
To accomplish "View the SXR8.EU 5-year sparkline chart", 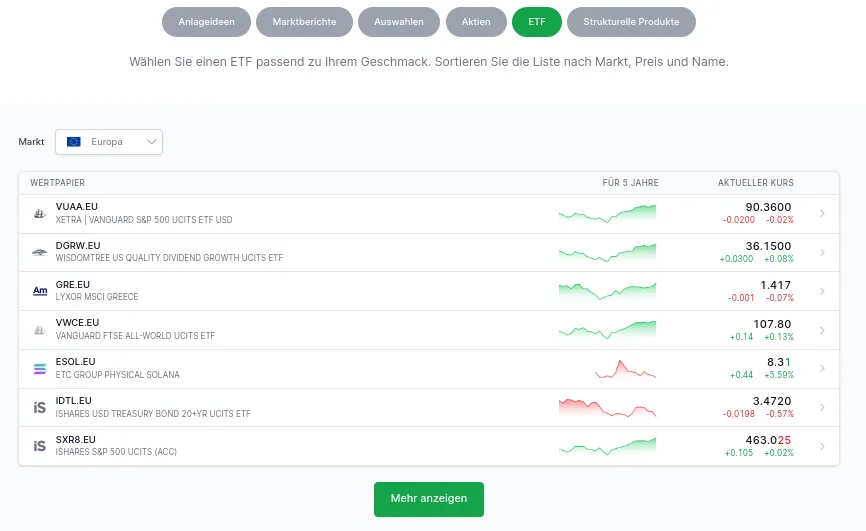I will [x=608, y=446].
